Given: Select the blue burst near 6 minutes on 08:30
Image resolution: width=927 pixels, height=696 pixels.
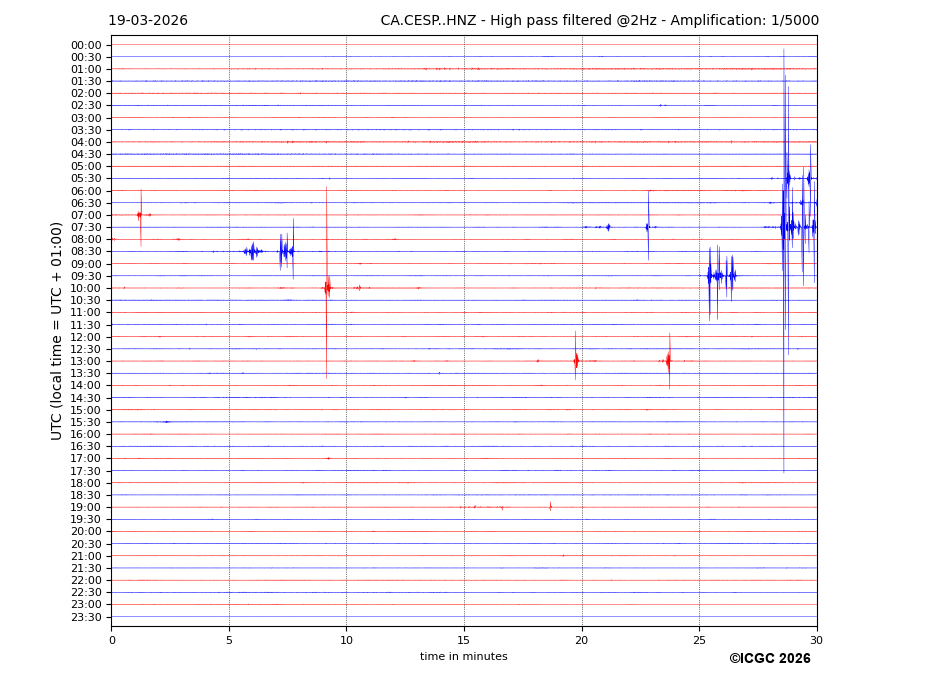Looking at the screenshot, I should coord(252,251).
